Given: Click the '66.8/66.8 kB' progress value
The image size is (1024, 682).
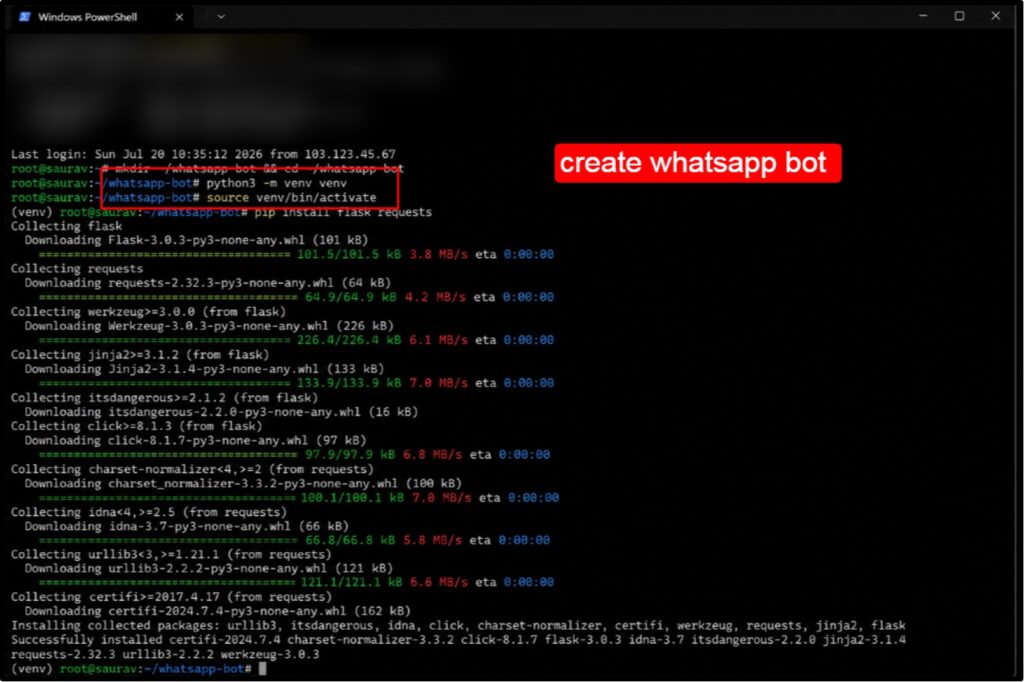Looking at the screenshot, I should (350, 540).
